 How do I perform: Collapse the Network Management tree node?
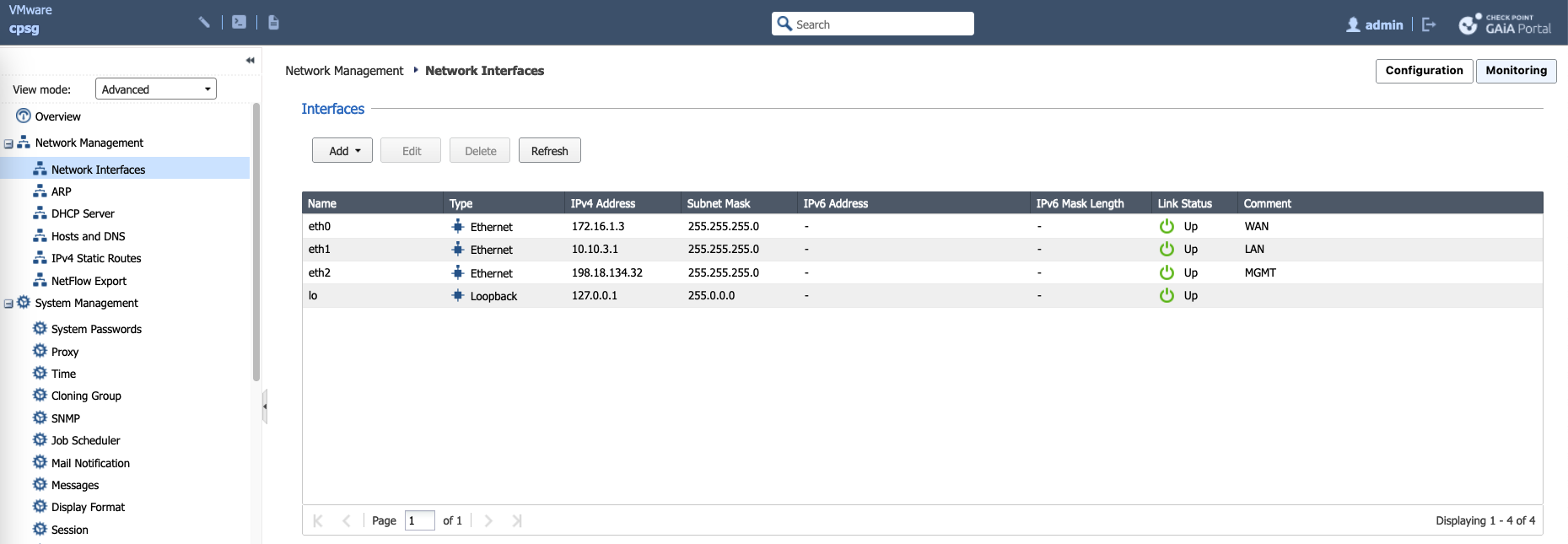click(8, 143)
